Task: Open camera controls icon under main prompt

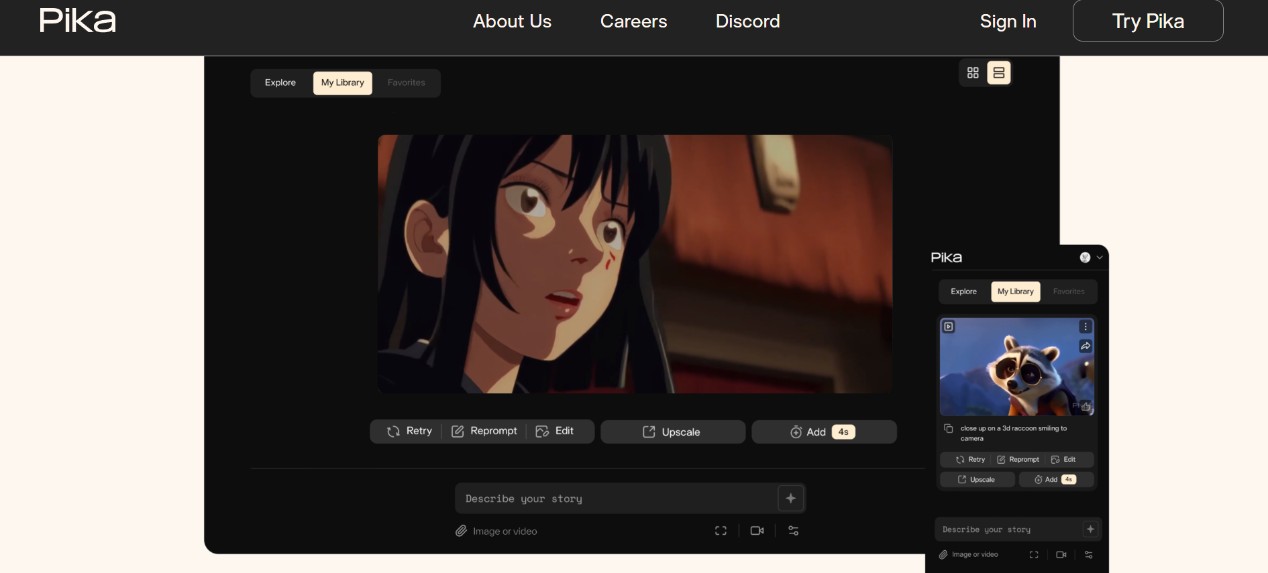Action: (757, 531)
